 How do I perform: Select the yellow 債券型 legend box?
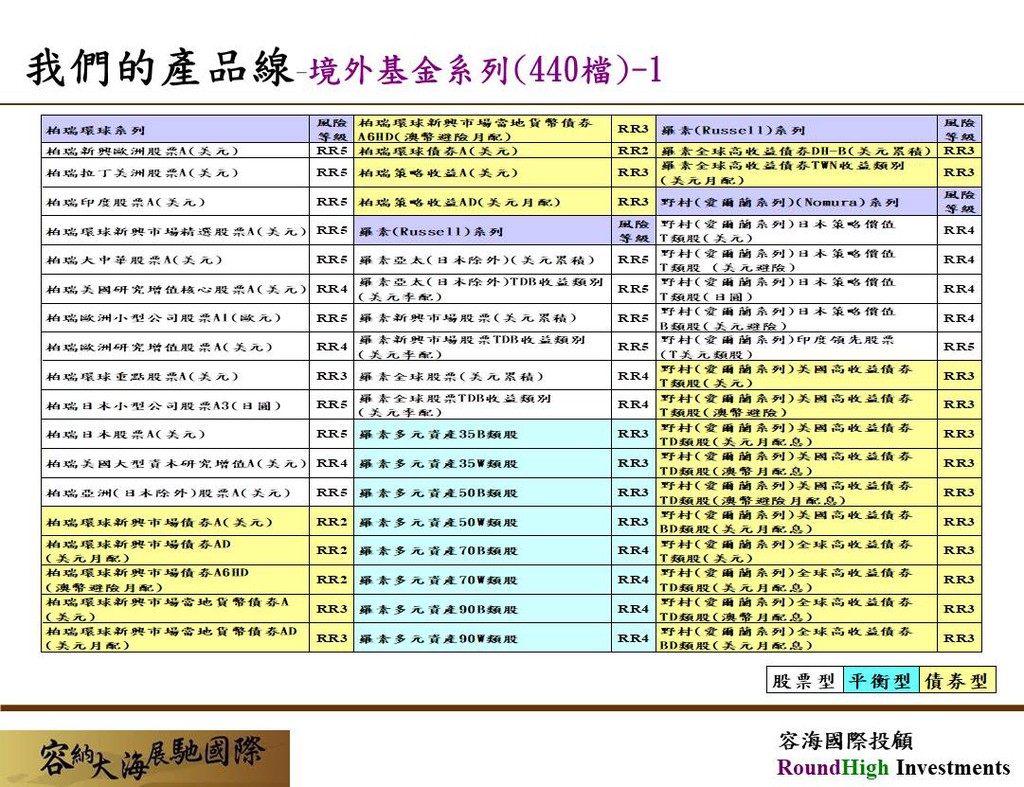(x=956, y=681)
